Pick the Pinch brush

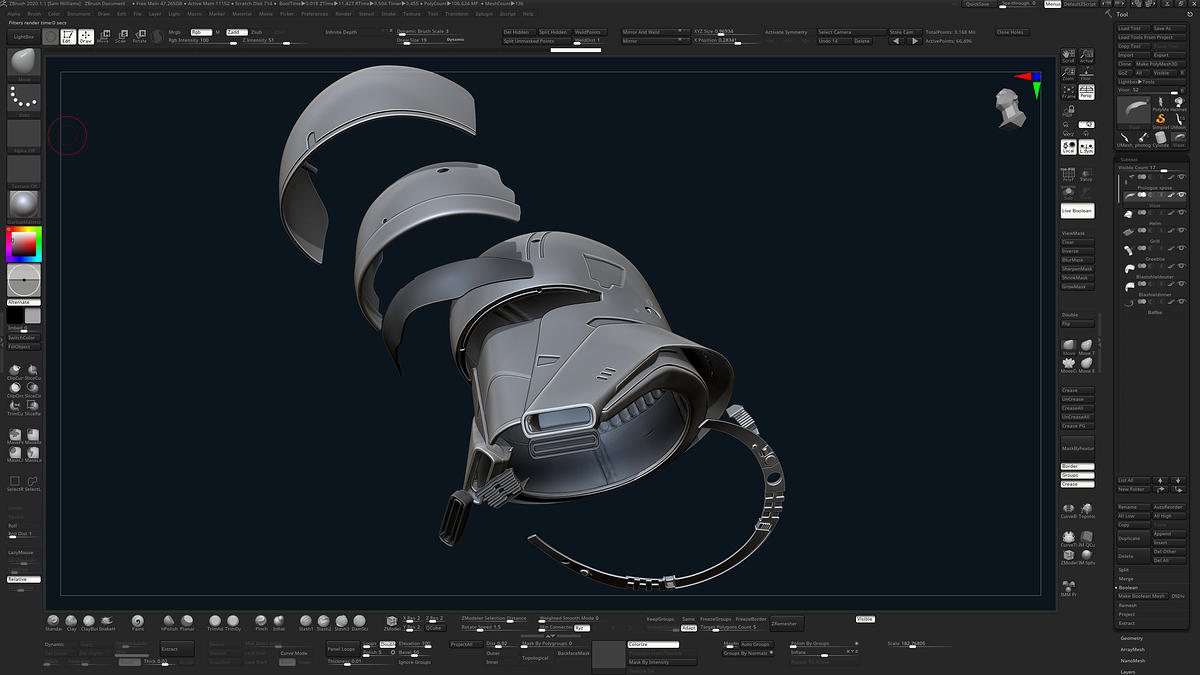click(x=261, y=622)
